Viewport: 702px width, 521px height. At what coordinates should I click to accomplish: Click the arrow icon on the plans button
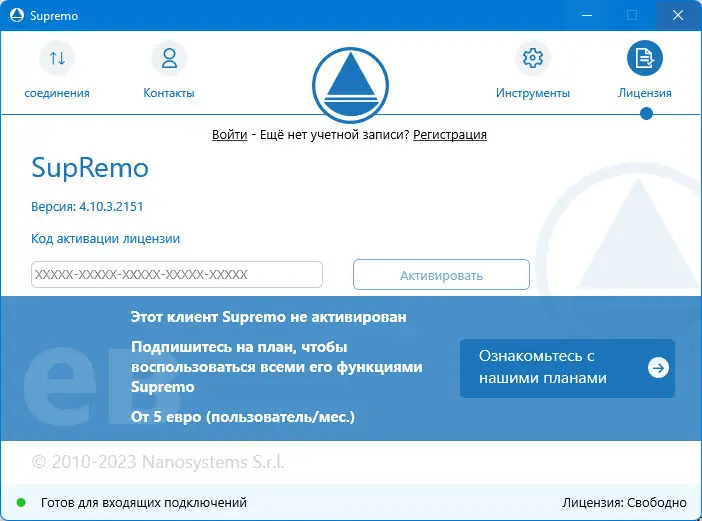[x=658, y=368]
